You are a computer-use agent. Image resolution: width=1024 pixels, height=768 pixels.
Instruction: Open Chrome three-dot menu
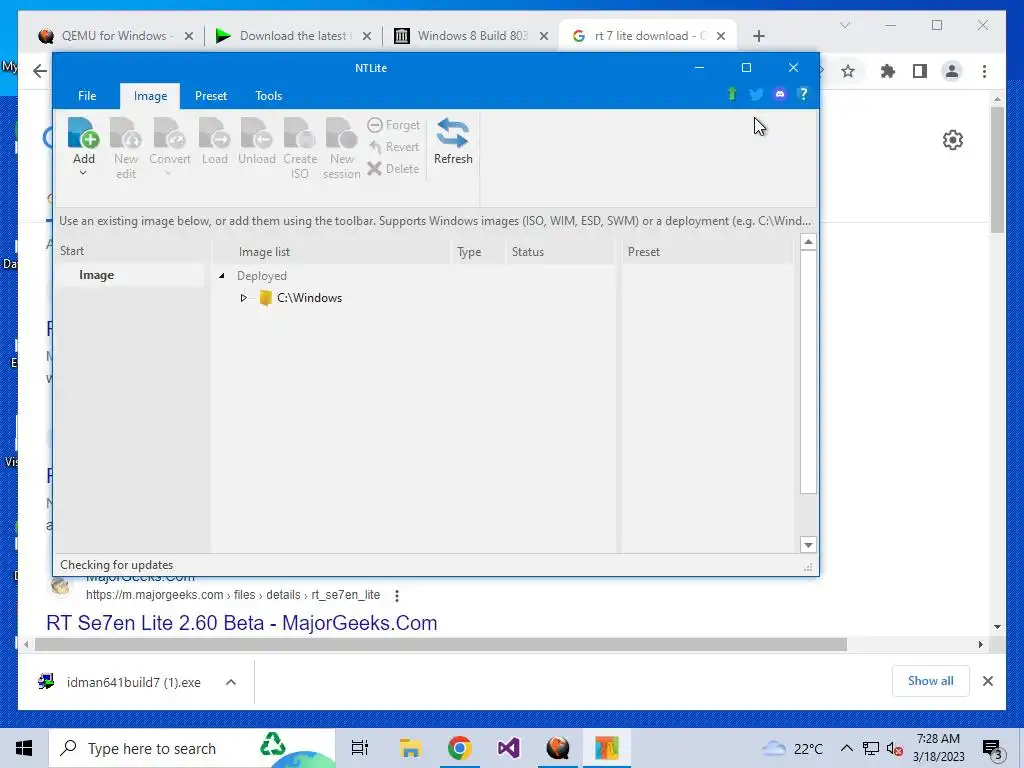coord(984,71)
